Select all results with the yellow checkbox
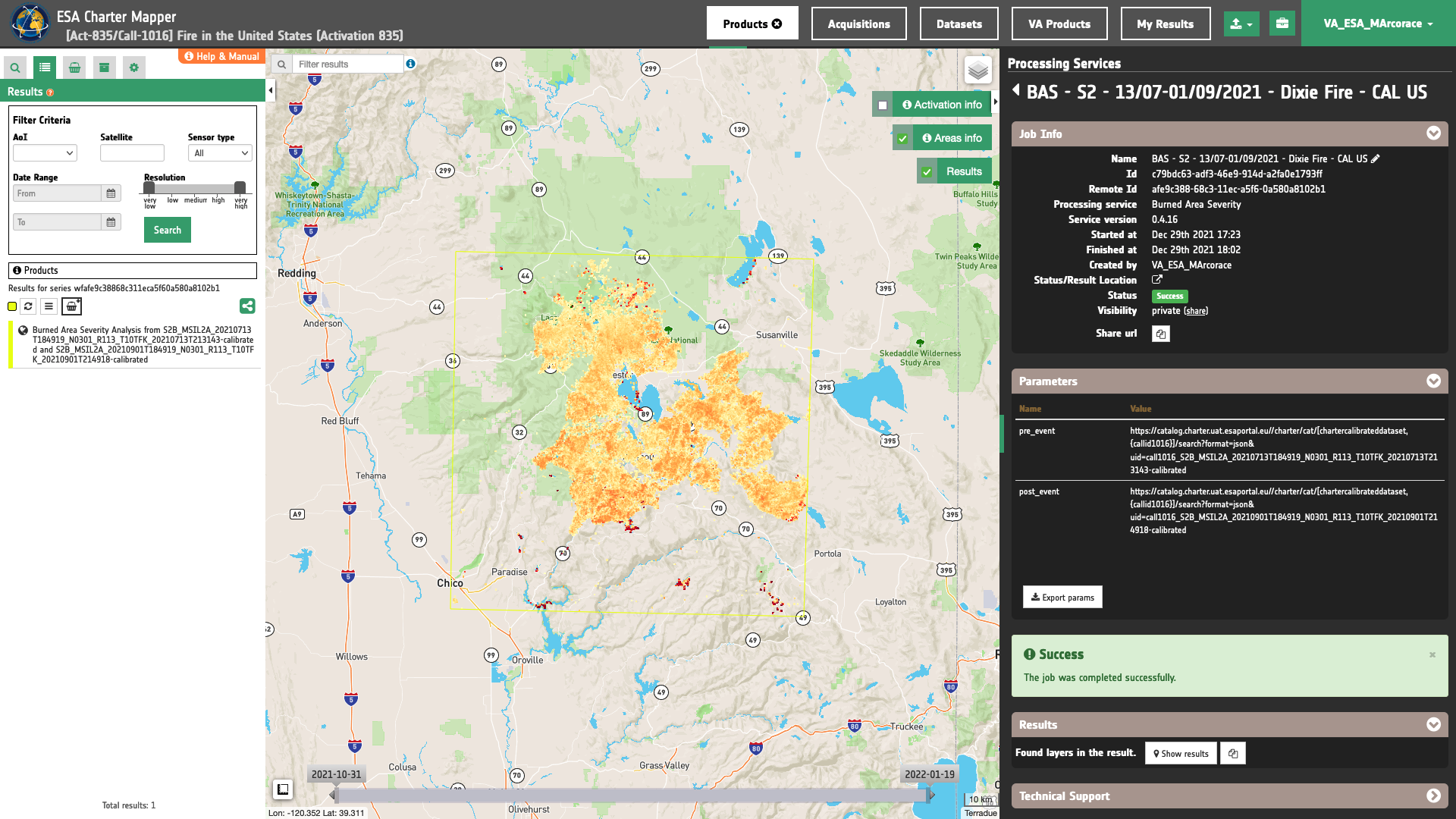 (x=12, y=306)
